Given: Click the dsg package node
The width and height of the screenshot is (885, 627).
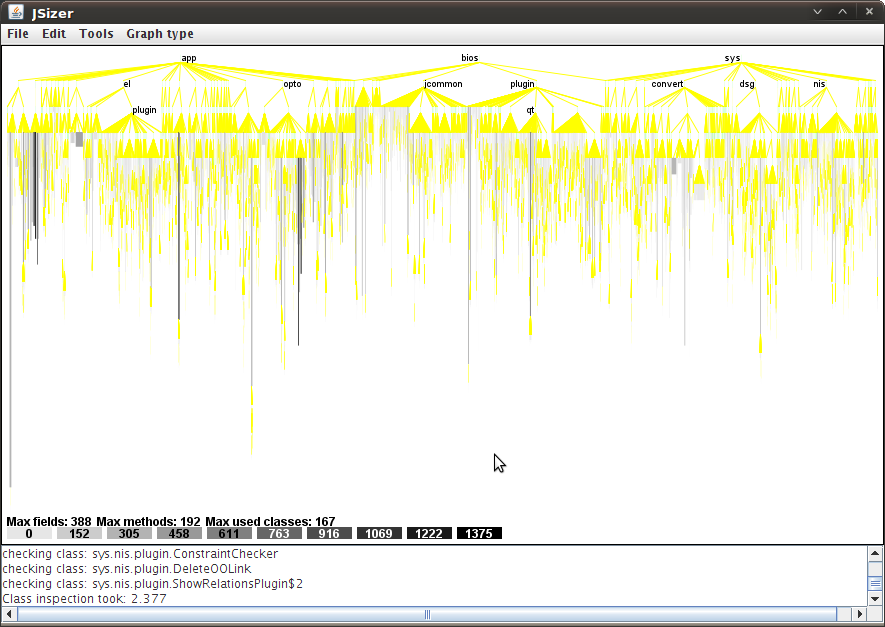Looking at the screenshot, I should tap(747, 84).
